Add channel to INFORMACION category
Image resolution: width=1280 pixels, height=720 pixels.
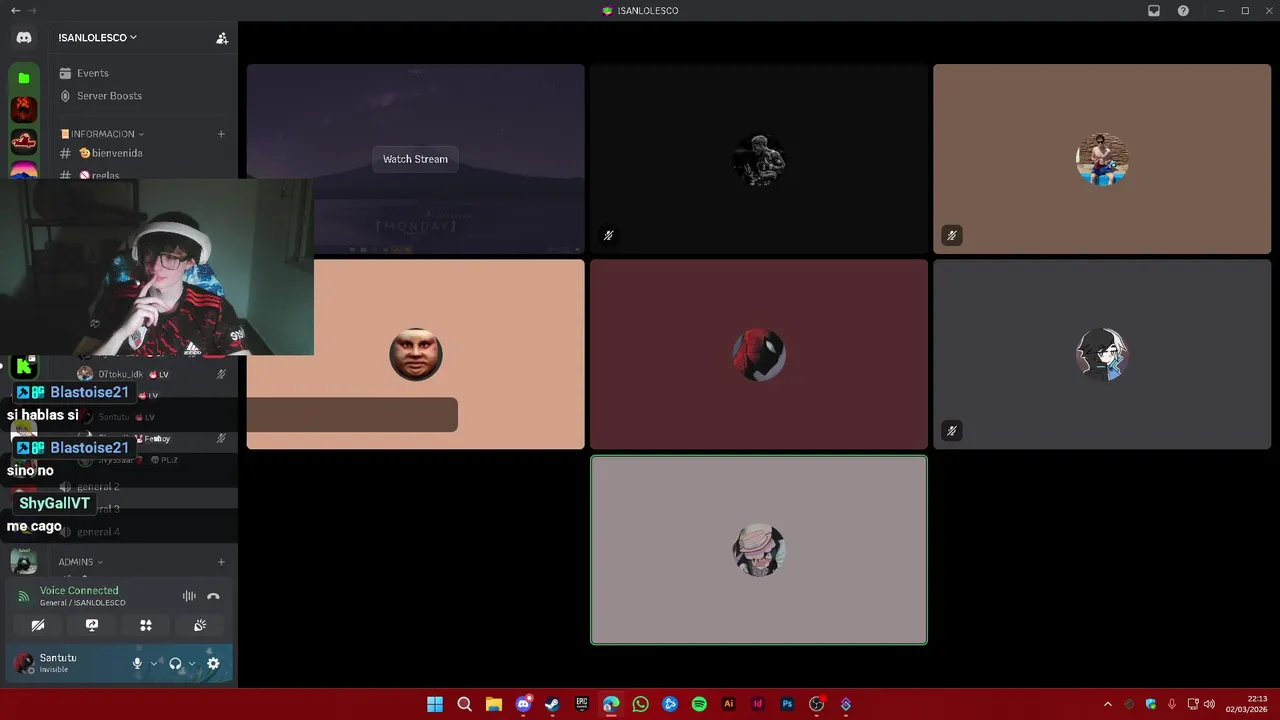click(x=221, y=134)
